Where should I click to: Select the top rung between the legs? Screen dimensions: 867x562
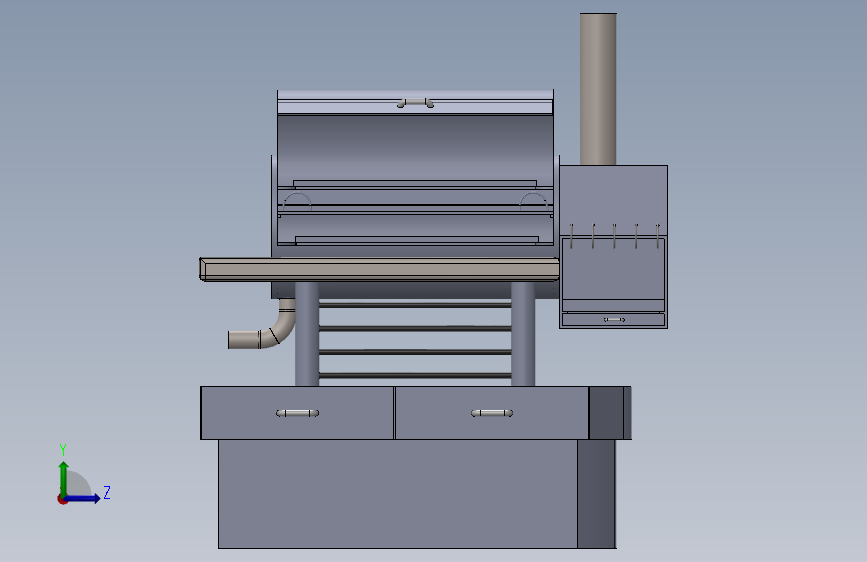[x=415, y=305]
